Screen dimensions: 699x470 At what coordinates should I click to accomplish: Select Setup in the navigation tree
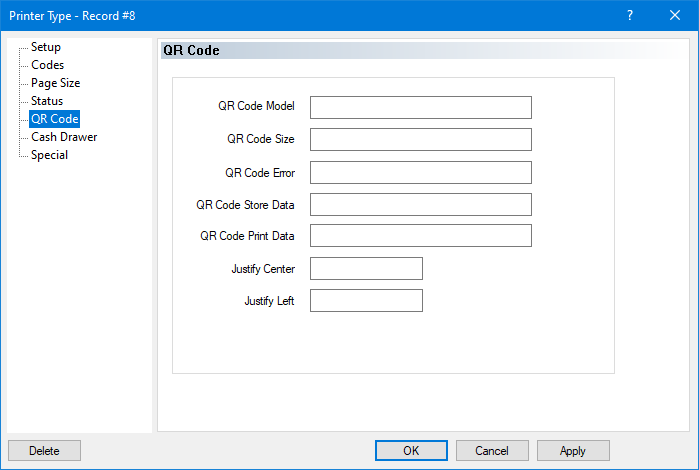[x=45, y=47]
